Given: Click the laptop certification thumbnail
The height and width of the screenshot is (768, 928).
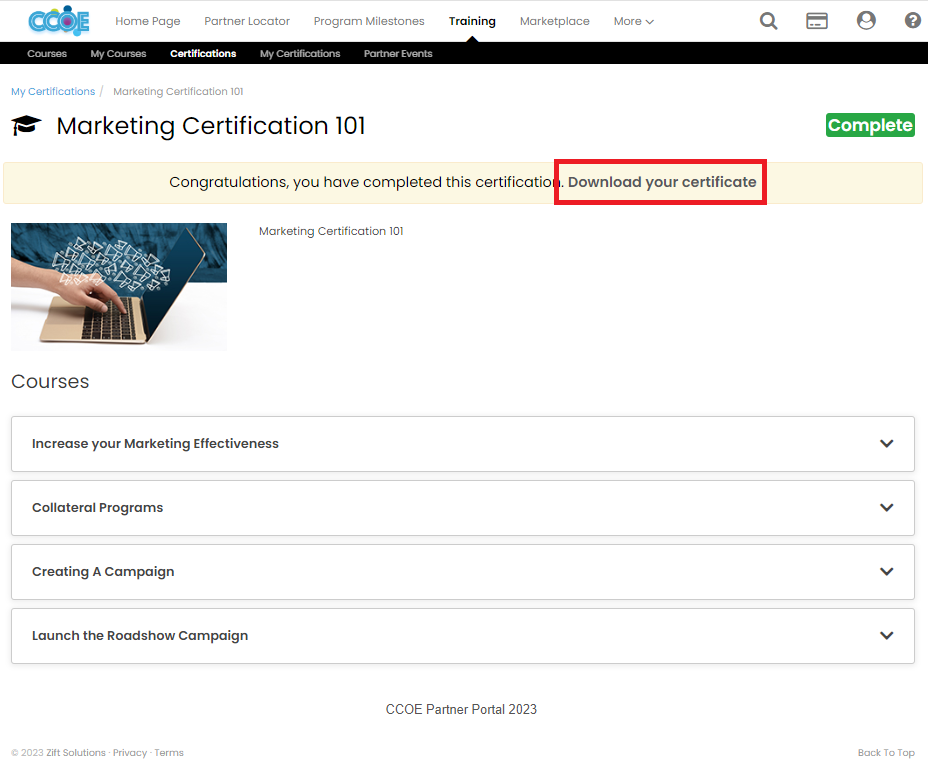Looking at the screenshot, I should click(x=119, y=287).
